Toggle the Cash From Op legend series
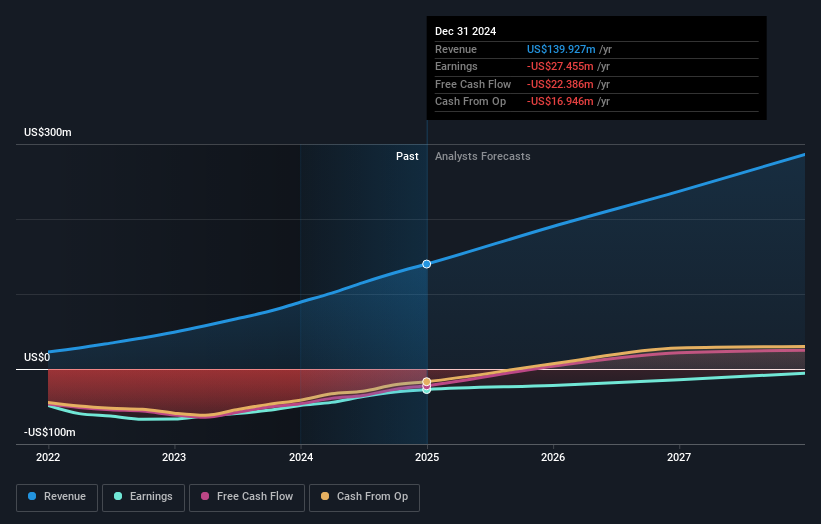The width and height of the screenshot is (821, 524). click(x=364, y=497)
